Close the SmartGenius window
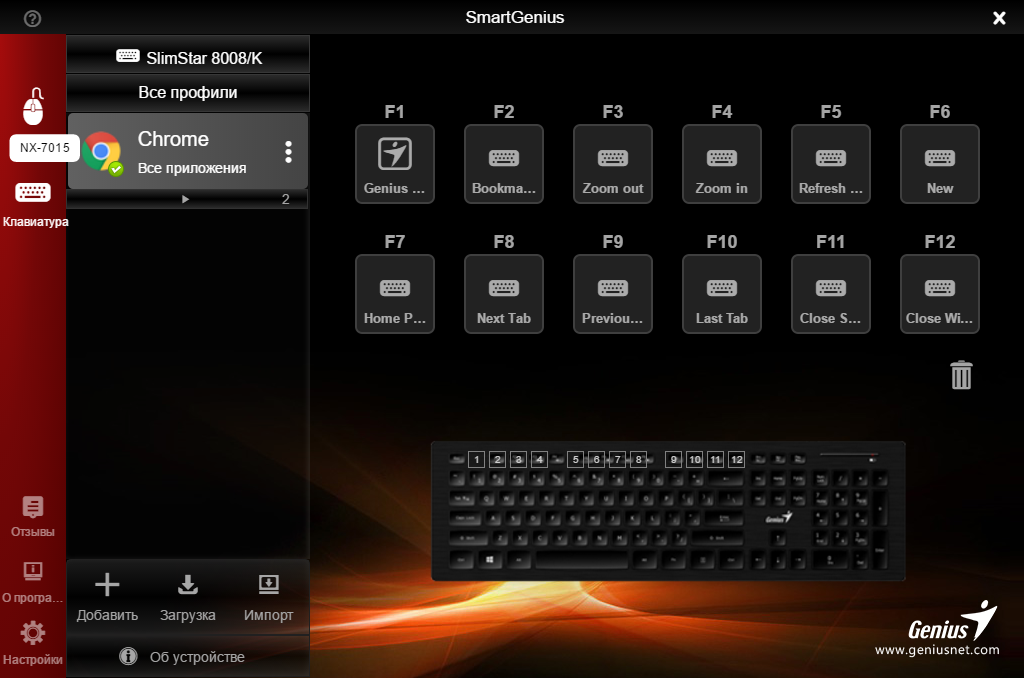Screen dimensions: 1024x678 click(x=999, y=18)
